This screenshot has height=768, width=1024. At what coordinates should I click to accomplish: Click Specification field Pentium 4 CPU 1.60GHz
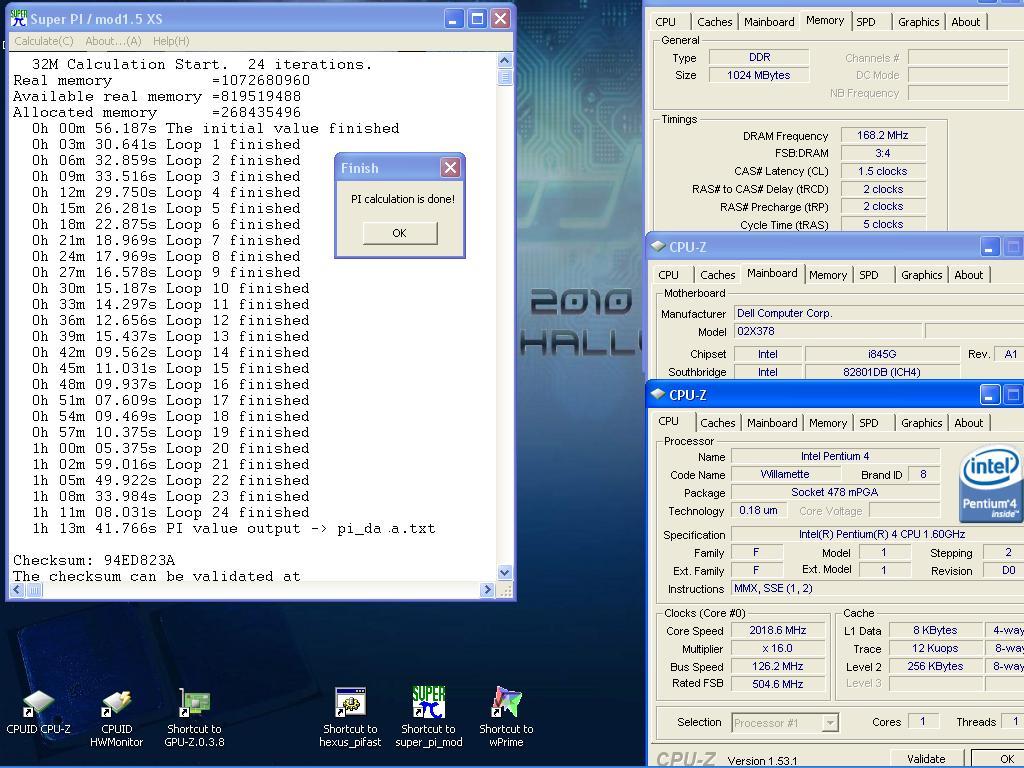point(877,534)
